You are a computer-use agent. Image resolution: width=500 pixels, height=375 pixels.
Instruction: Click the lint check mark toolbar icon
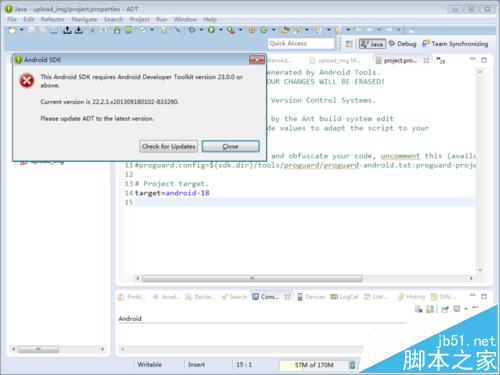[142, 30]
